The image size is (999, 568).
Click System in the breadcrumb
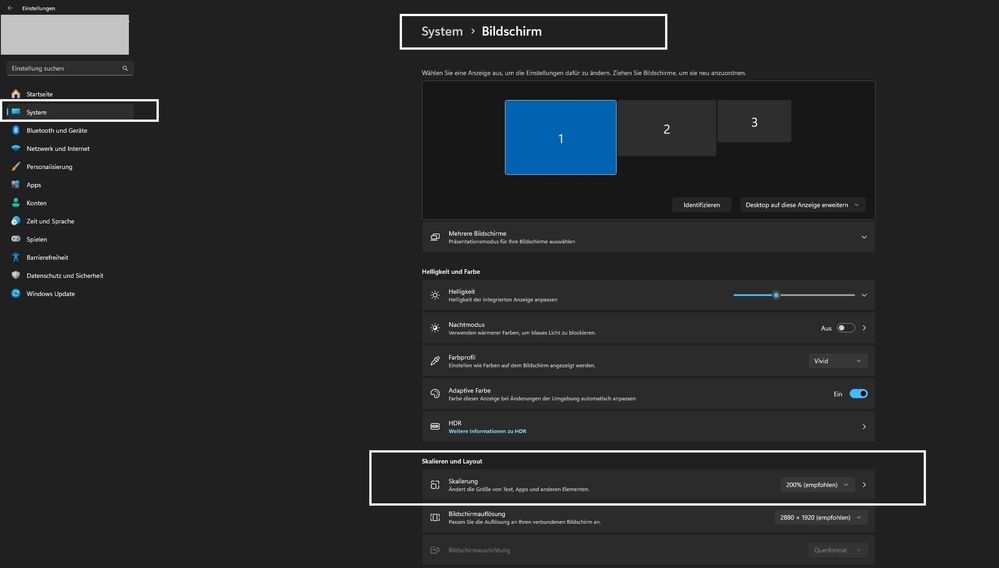click(x=442, y=31)
